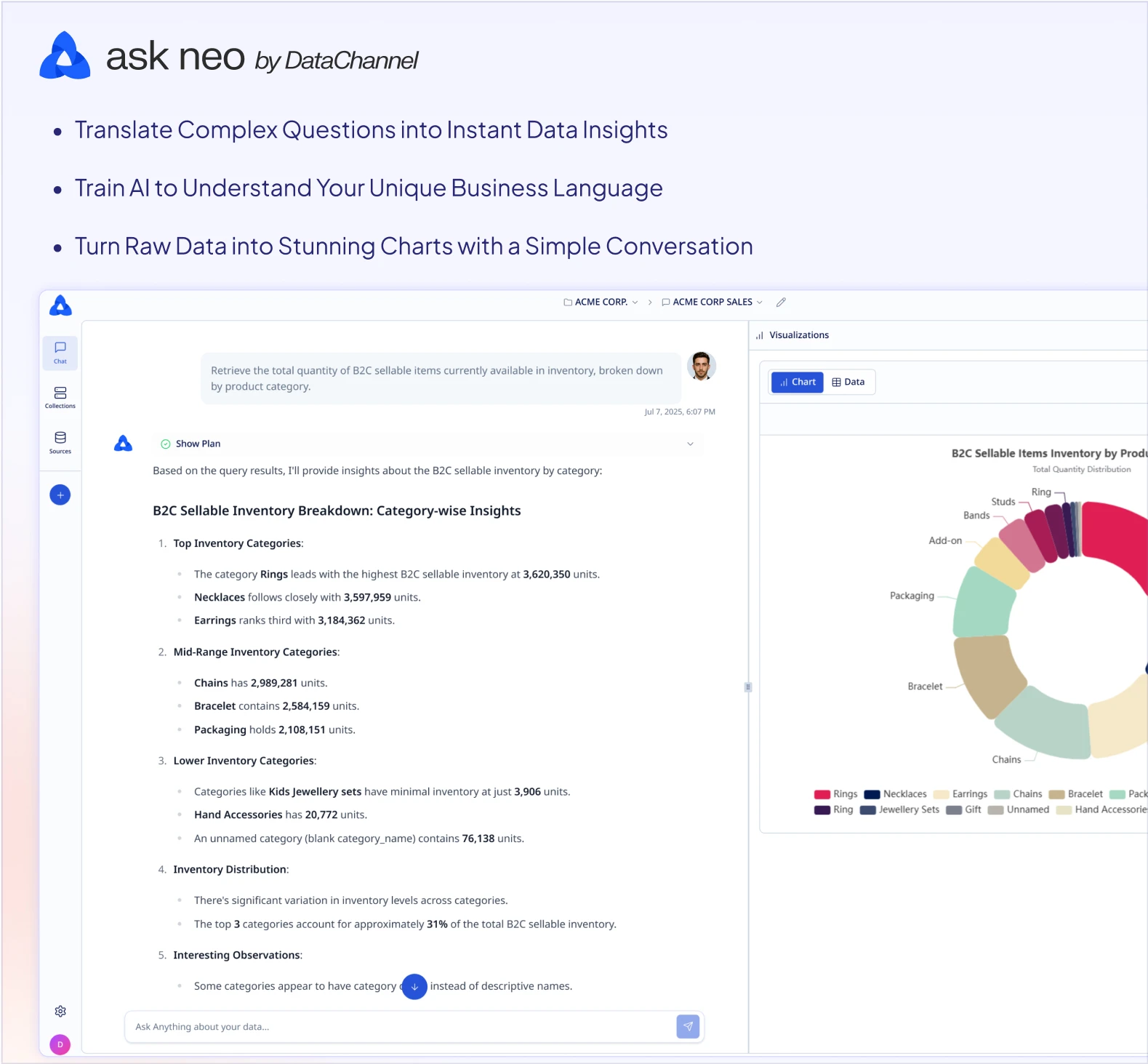Switch to the Chart tab
1148x1064 pixels.
coord(798,382)
